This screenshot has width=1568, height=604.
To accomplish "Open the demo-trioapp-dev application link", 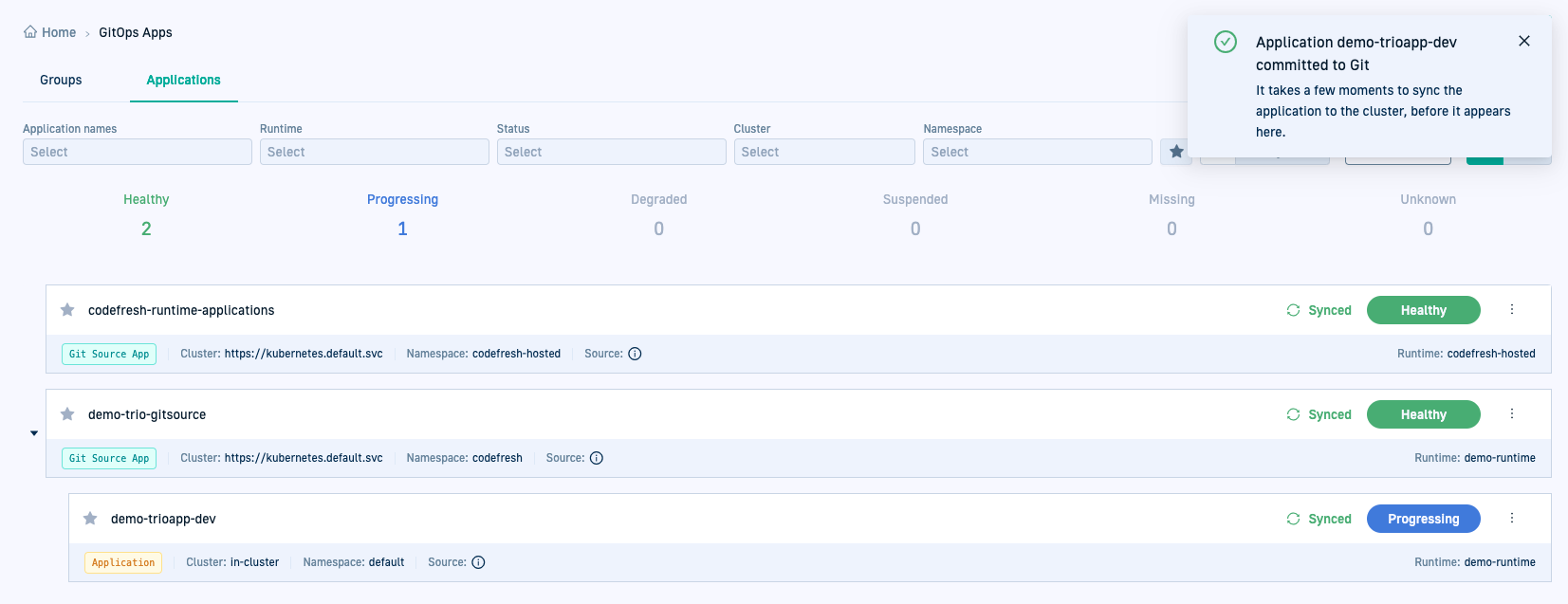I will click(163, 519).
